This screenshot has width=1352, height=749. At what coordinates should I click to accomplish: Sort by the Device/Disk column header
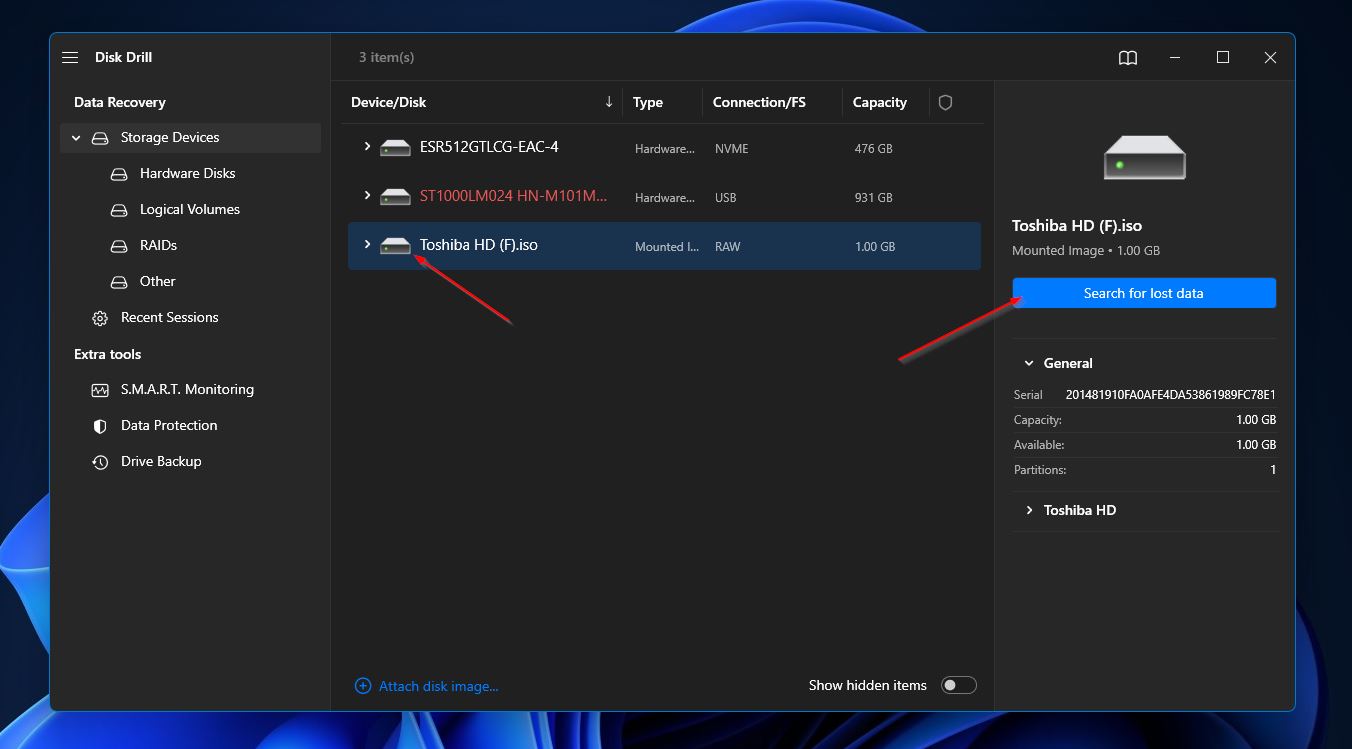389,102
